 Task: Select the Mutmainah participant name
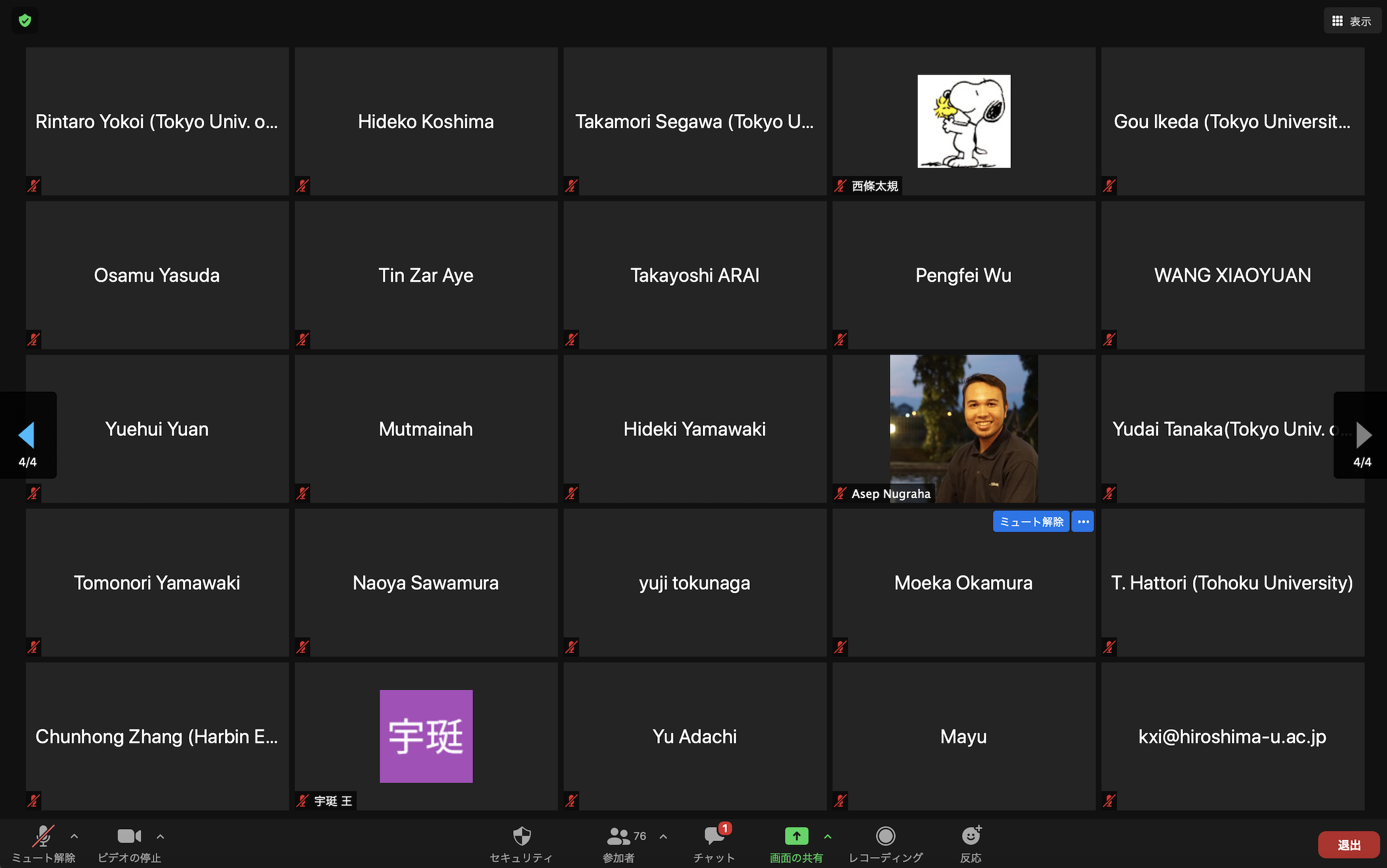(x=426, y=429)
